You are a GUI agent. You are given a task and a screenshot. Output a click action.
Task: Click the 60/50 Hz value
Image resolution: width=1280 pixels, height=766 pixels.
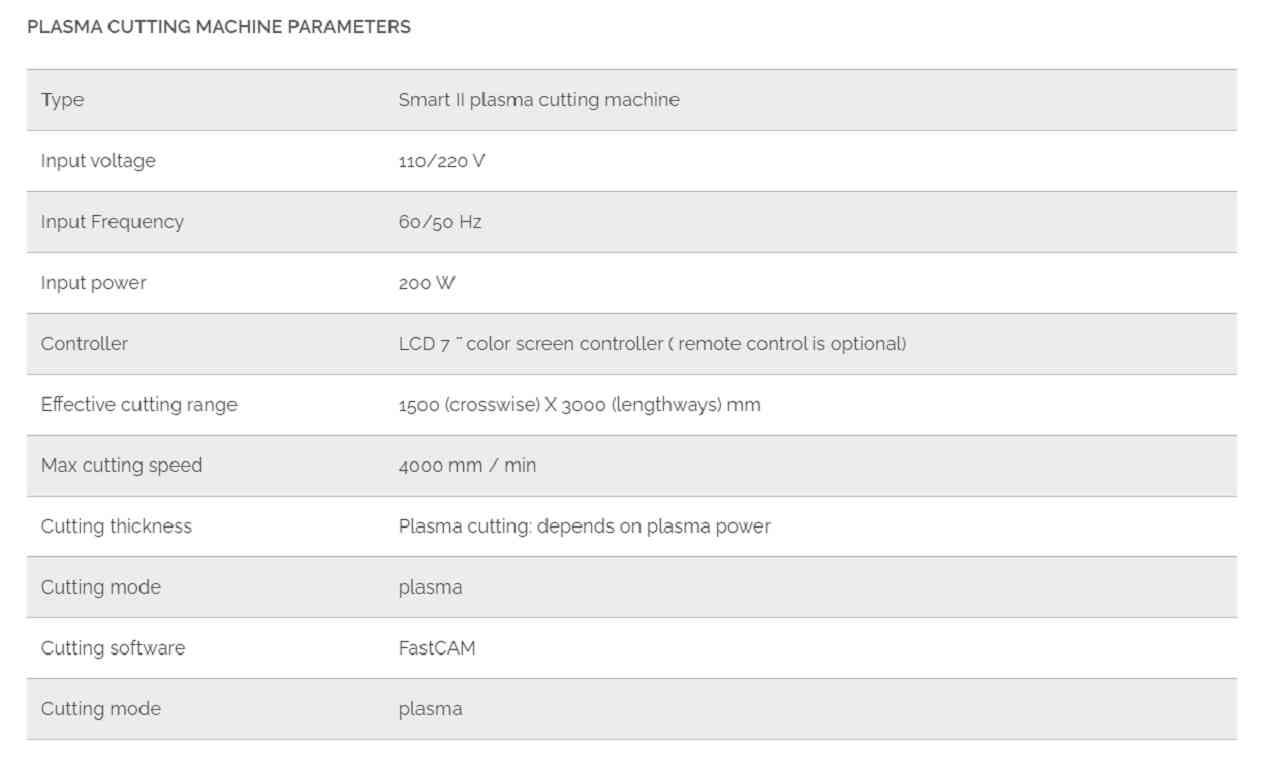coord(440,222)
